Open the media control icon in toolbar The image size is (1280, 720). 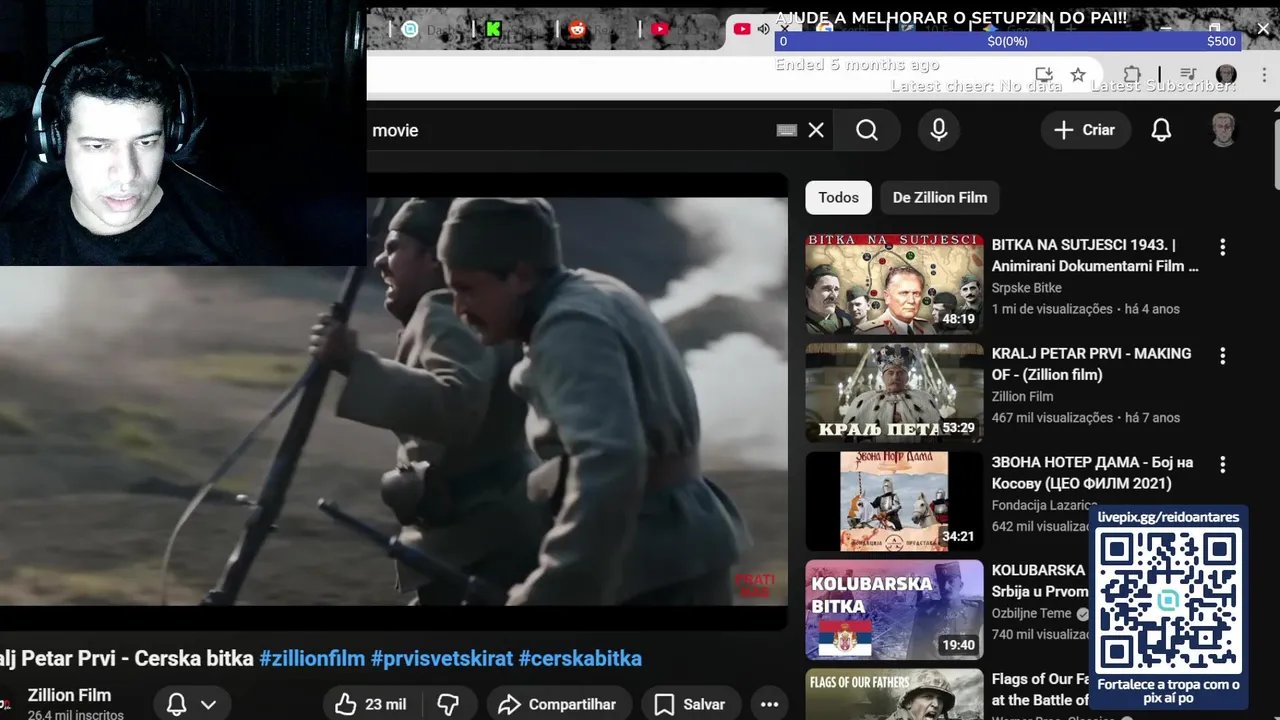1188,75
